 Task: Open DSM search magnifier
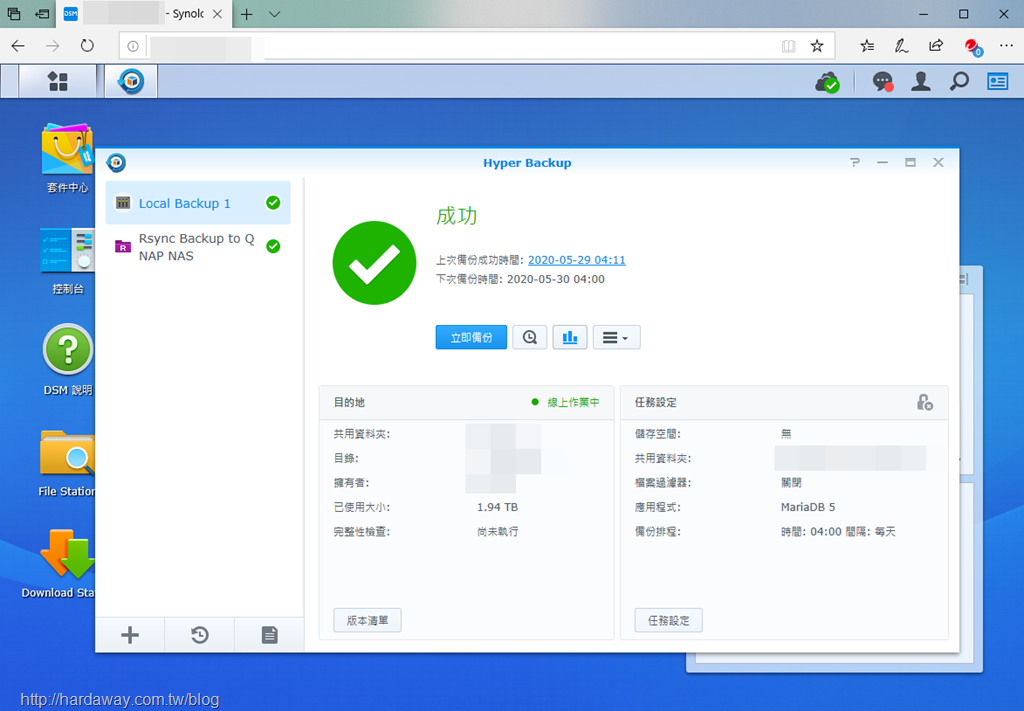click(x=959, y=82)
